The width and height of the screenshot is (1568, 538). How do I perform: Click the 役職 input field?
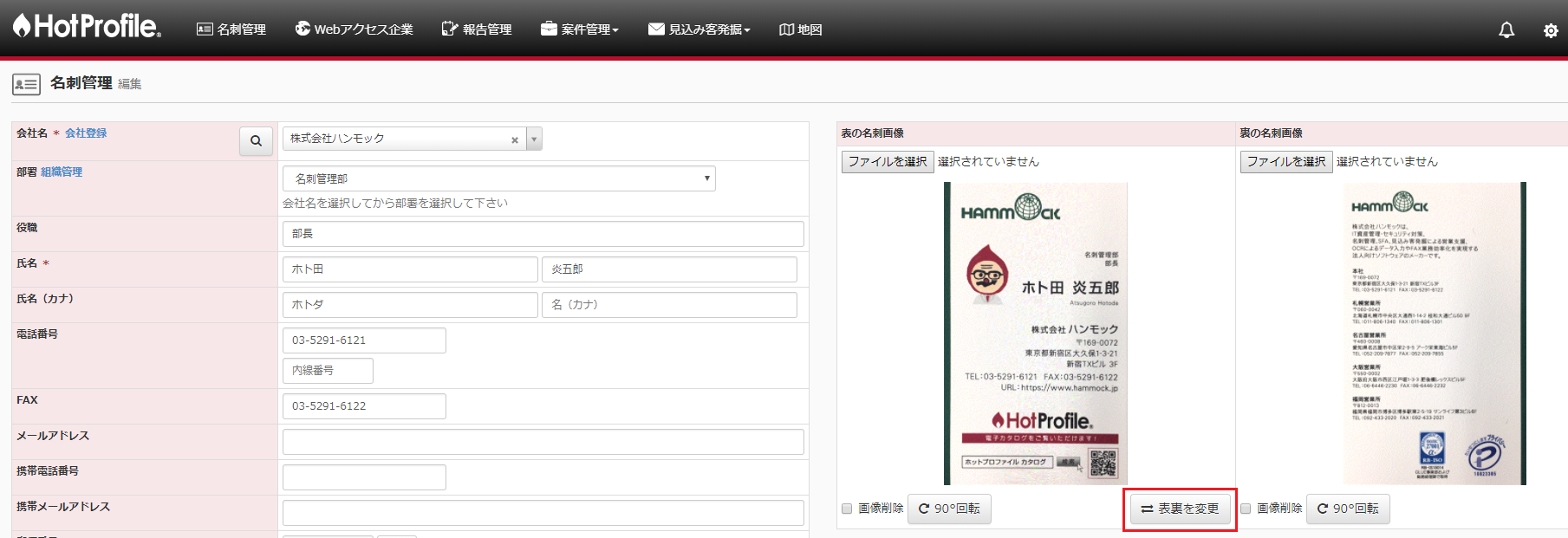(543, 234)
